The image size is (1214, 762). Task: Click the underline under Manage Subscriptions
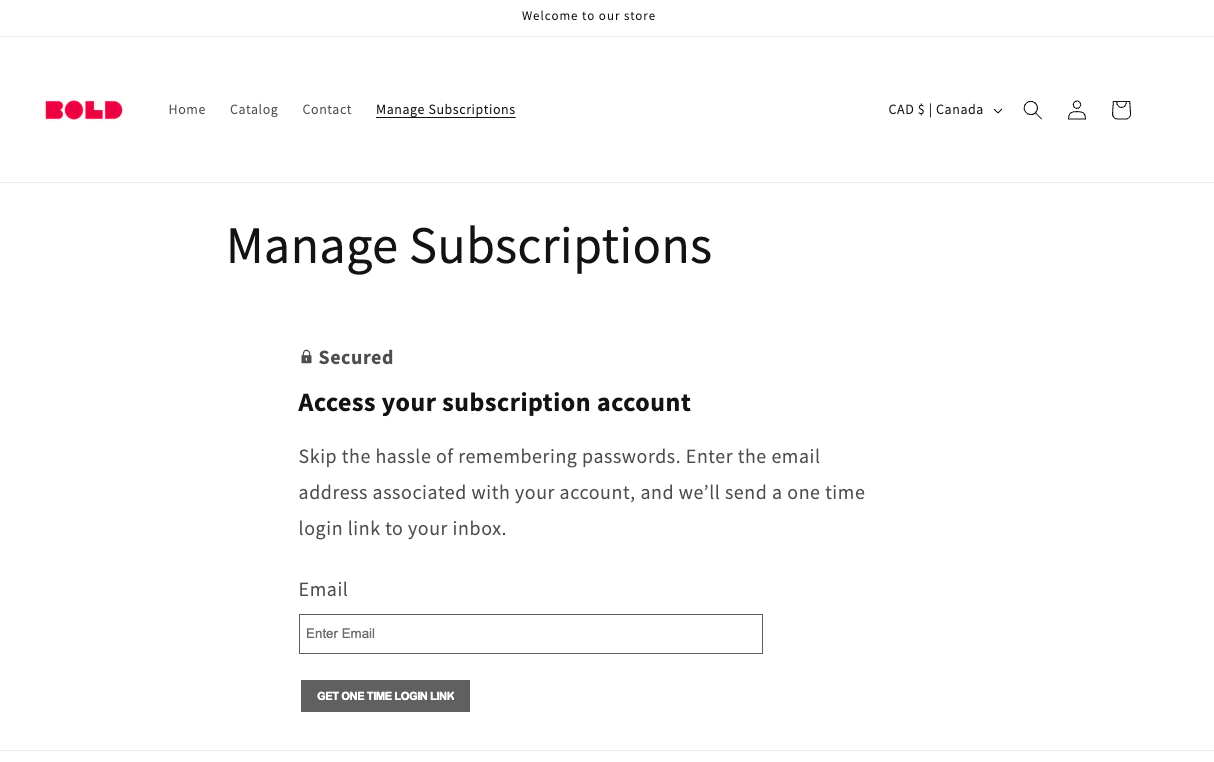point(445,120)
